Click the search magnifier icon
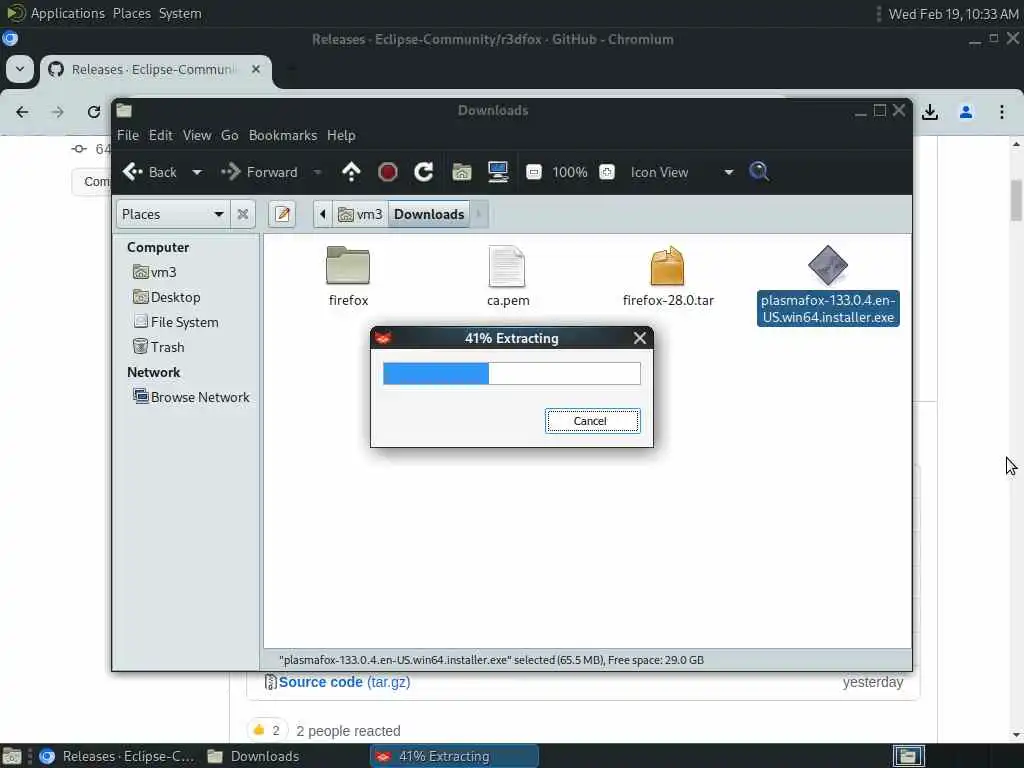1024x768 pixels. [759, 172]
